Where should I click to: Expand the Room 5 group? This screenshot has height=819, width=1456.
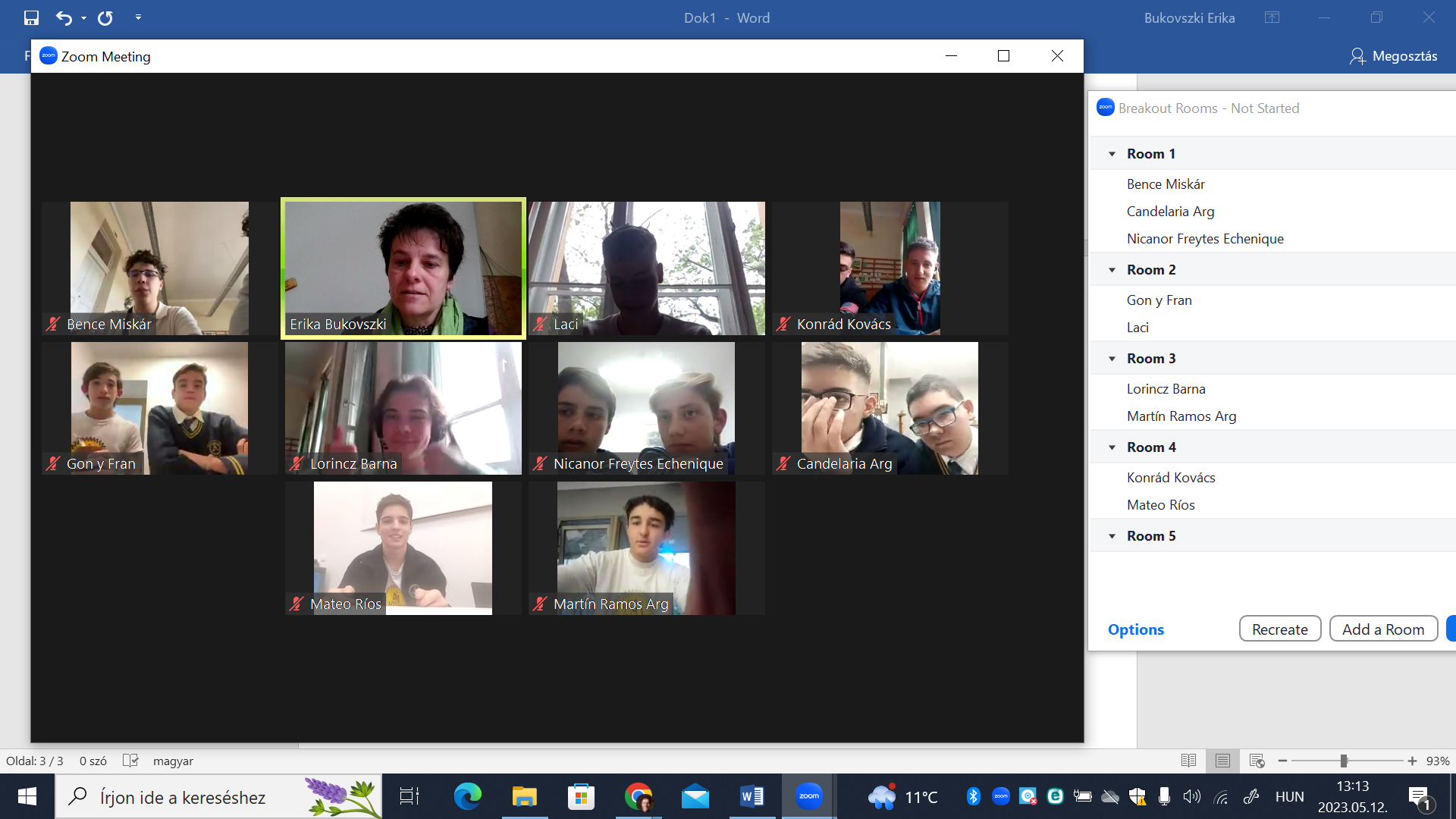[1112, 536]
